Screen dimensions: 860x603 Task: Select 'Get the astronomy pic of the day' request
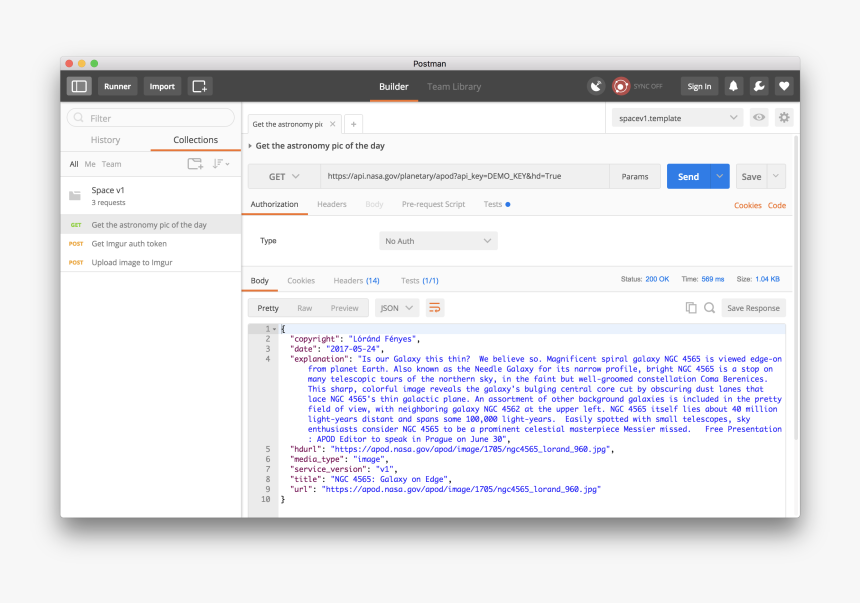click(150, 224)
